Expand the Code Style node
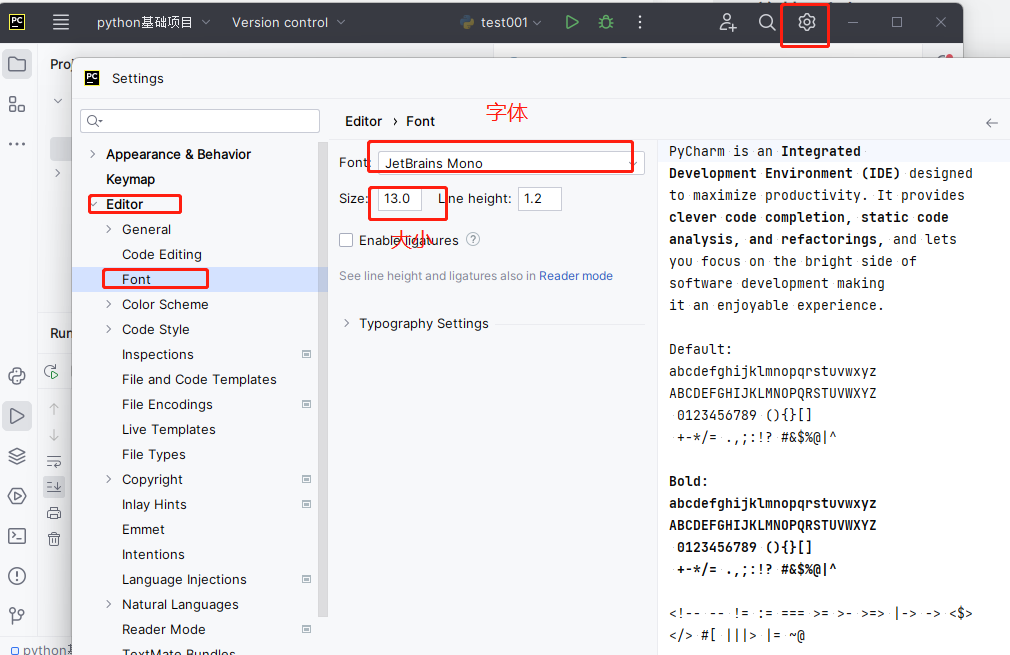This screenshot has height=655, width=1010. (108, 329)
